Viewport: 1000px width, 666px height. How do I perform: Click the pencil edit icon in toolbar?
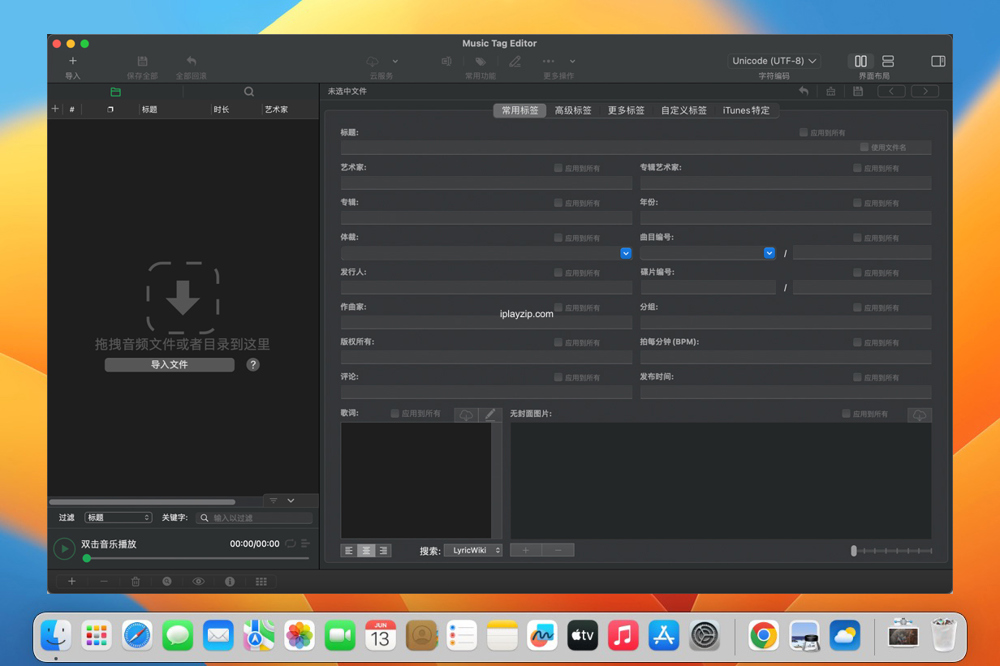coord(515,61)
